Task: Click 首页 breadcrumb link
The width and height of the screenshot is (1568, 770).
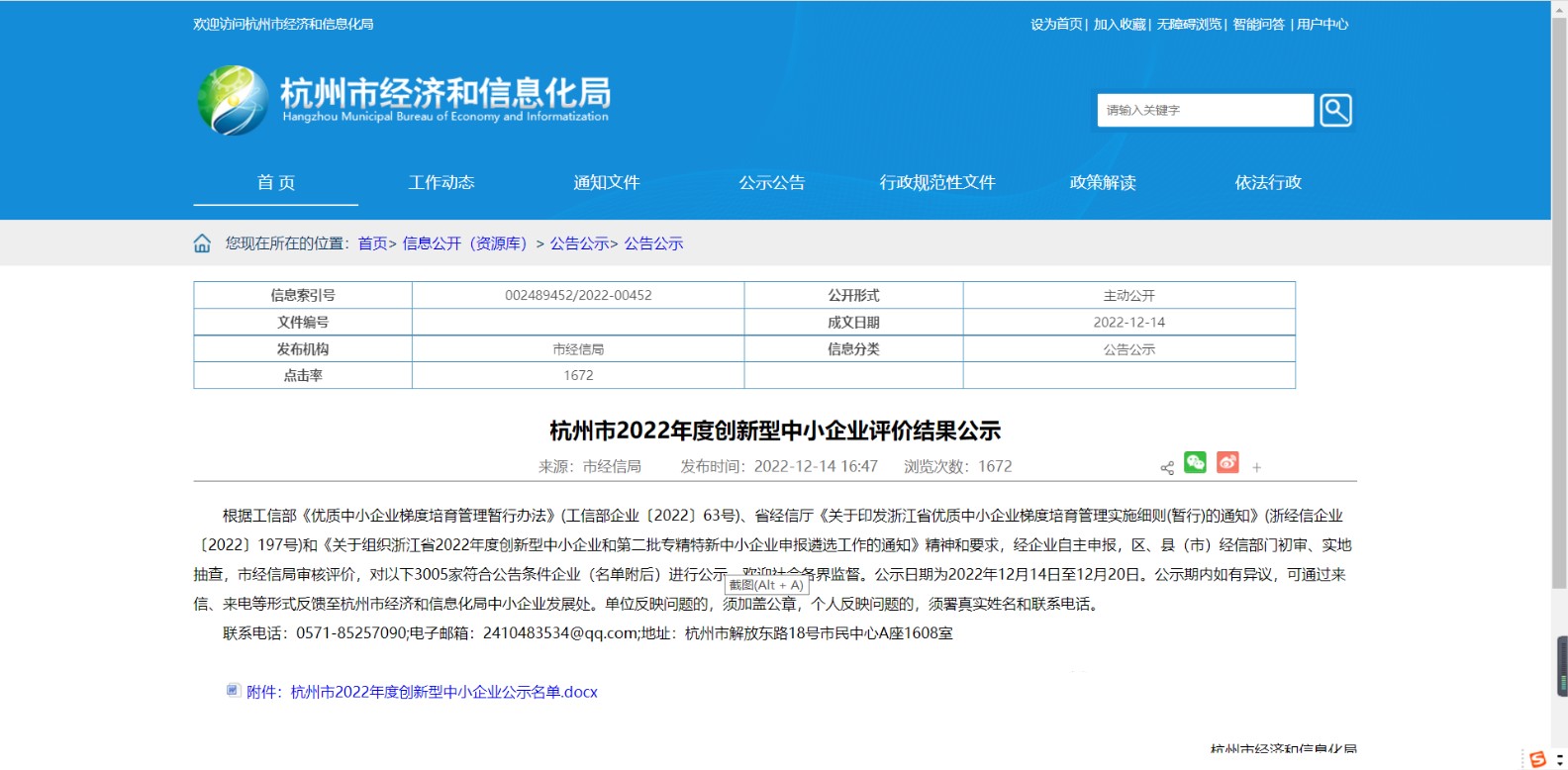Action: [372, 243]
